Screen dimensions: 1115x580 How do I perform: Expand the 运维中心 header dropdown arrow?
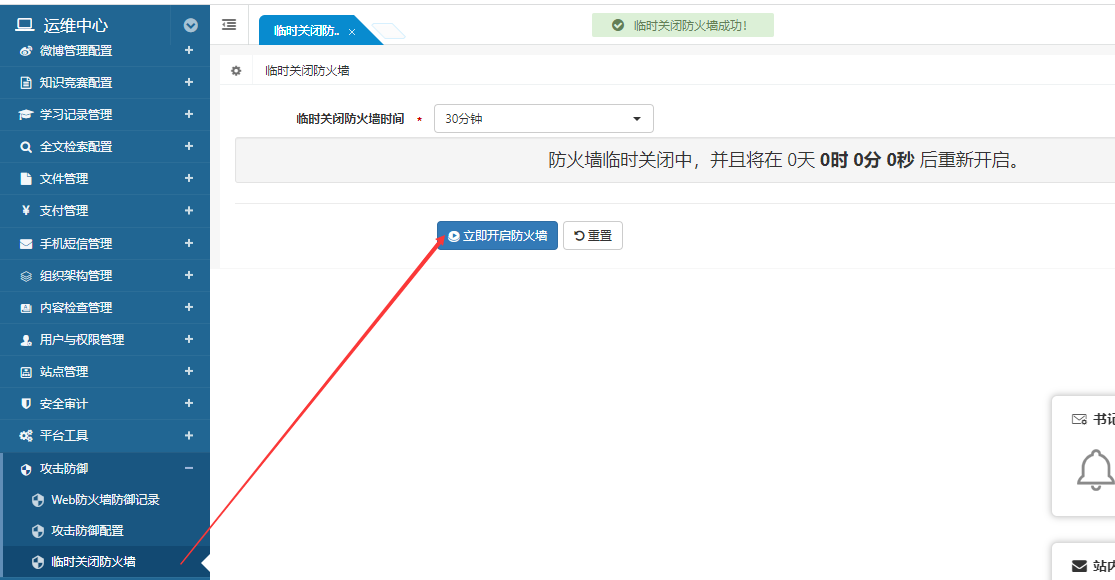click(191, 26)
